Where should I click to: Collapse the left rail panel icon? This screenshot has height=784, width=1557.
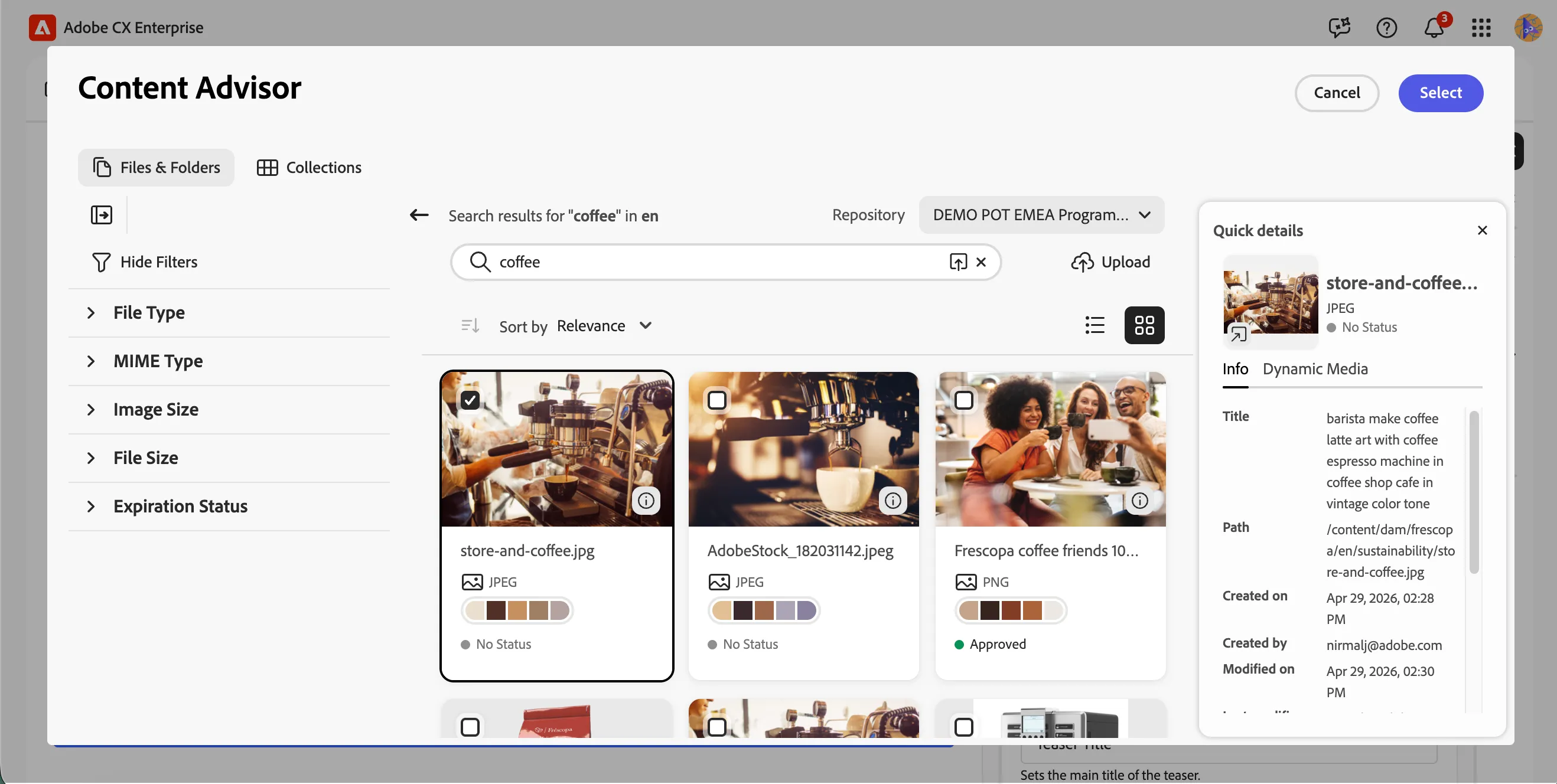click(102, 214)
